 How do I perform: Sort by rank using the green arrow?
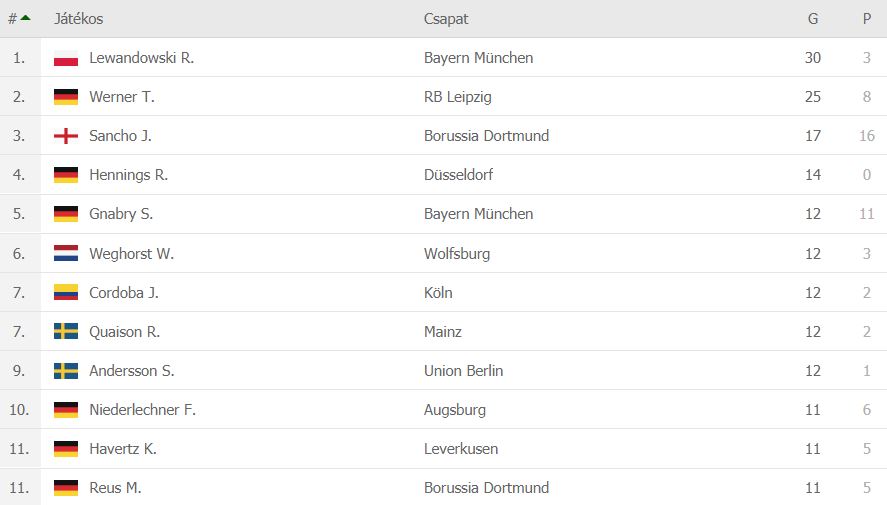pyautogui.click(x=25, y=18)
